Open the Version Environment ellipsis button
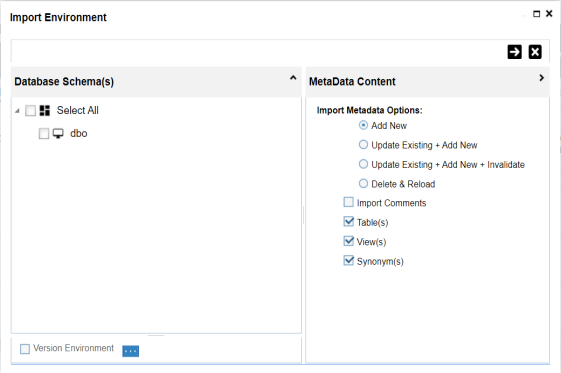The width and height of the screenshot is (561, 373). [x=131, y=351]
